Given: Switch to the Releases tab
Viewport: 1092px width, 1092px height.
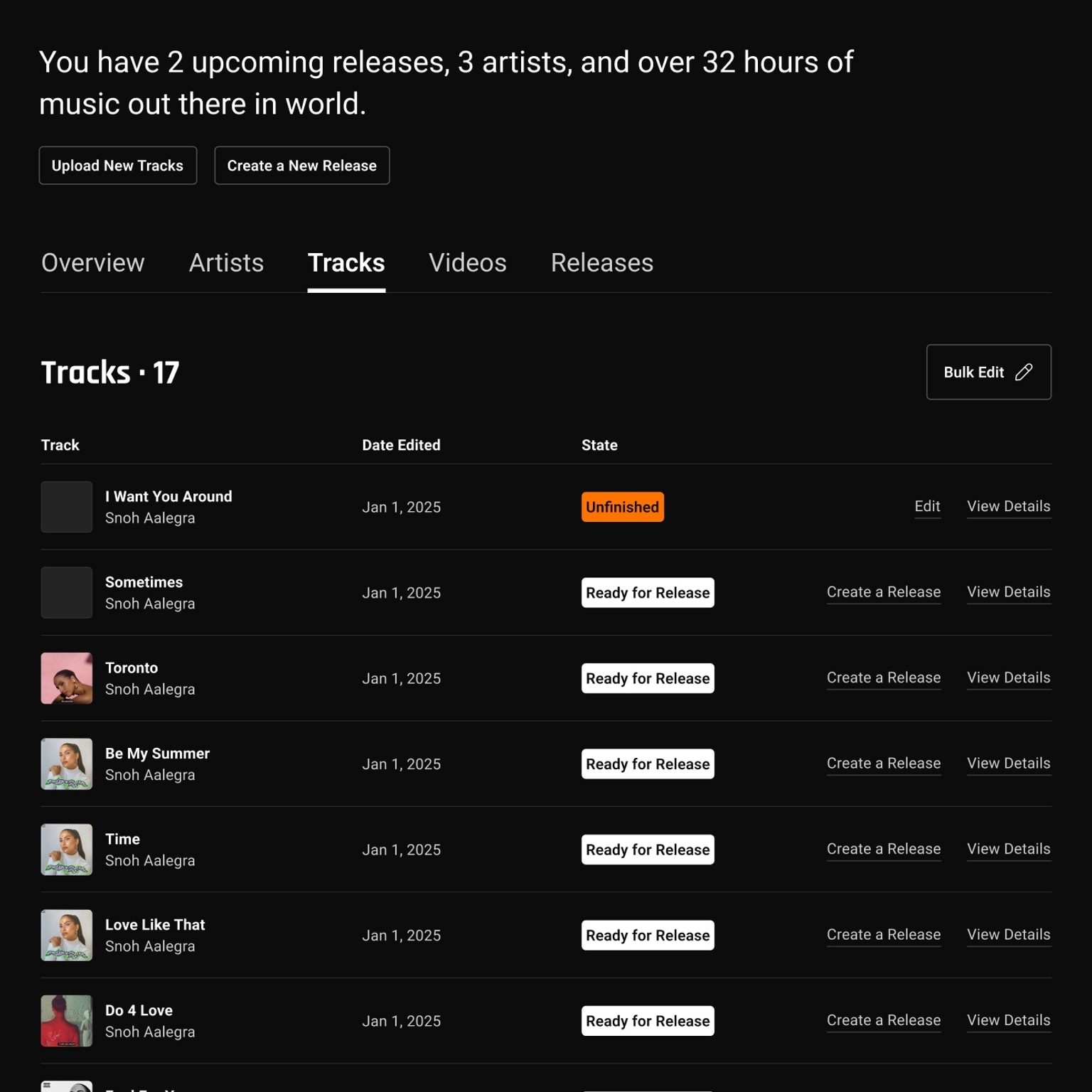Looking at the screenshot, I should tap(601, 263).
